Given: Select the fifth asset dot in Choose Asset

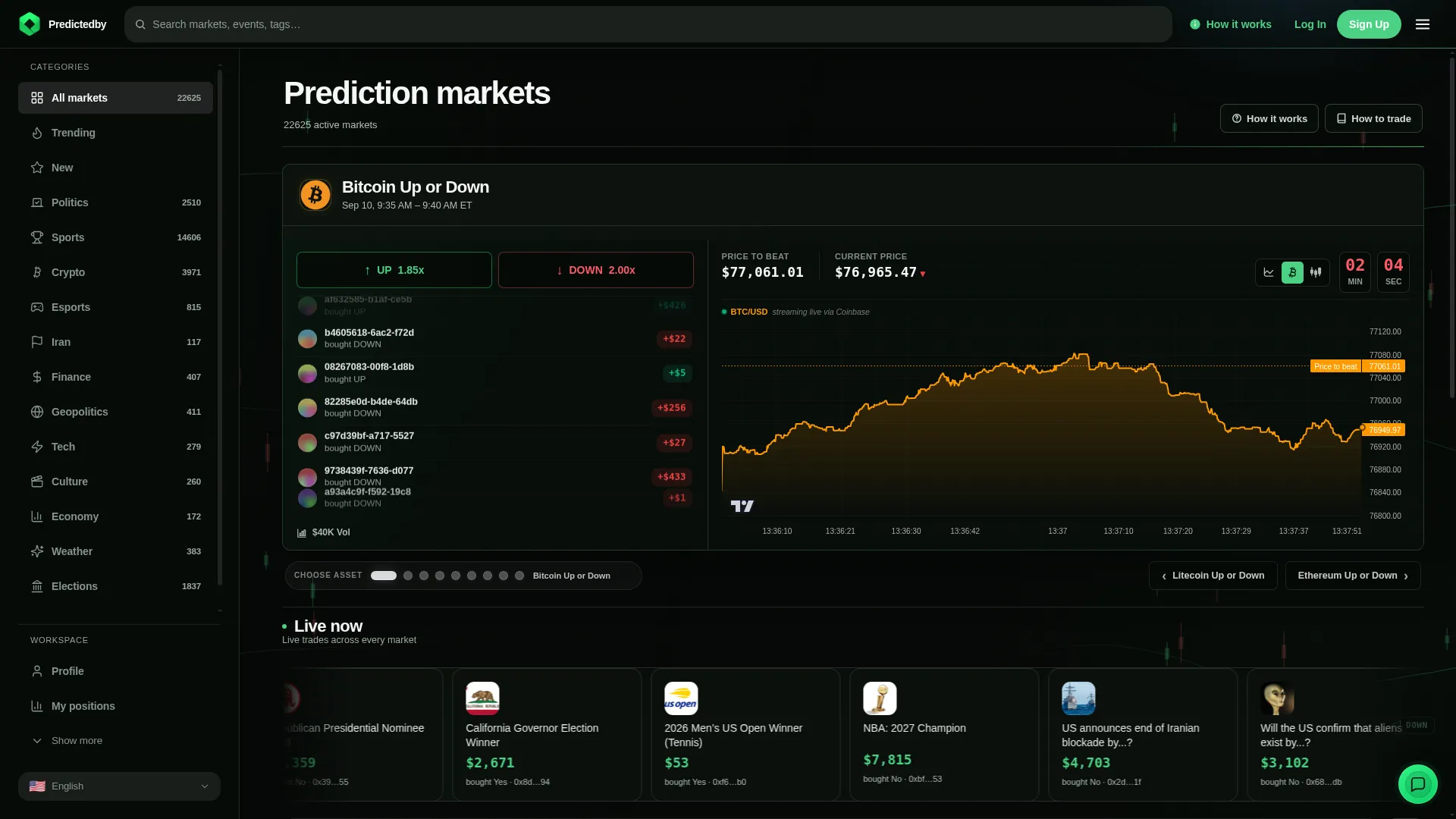Looking at the screenshot, I should tap(456, 576).
